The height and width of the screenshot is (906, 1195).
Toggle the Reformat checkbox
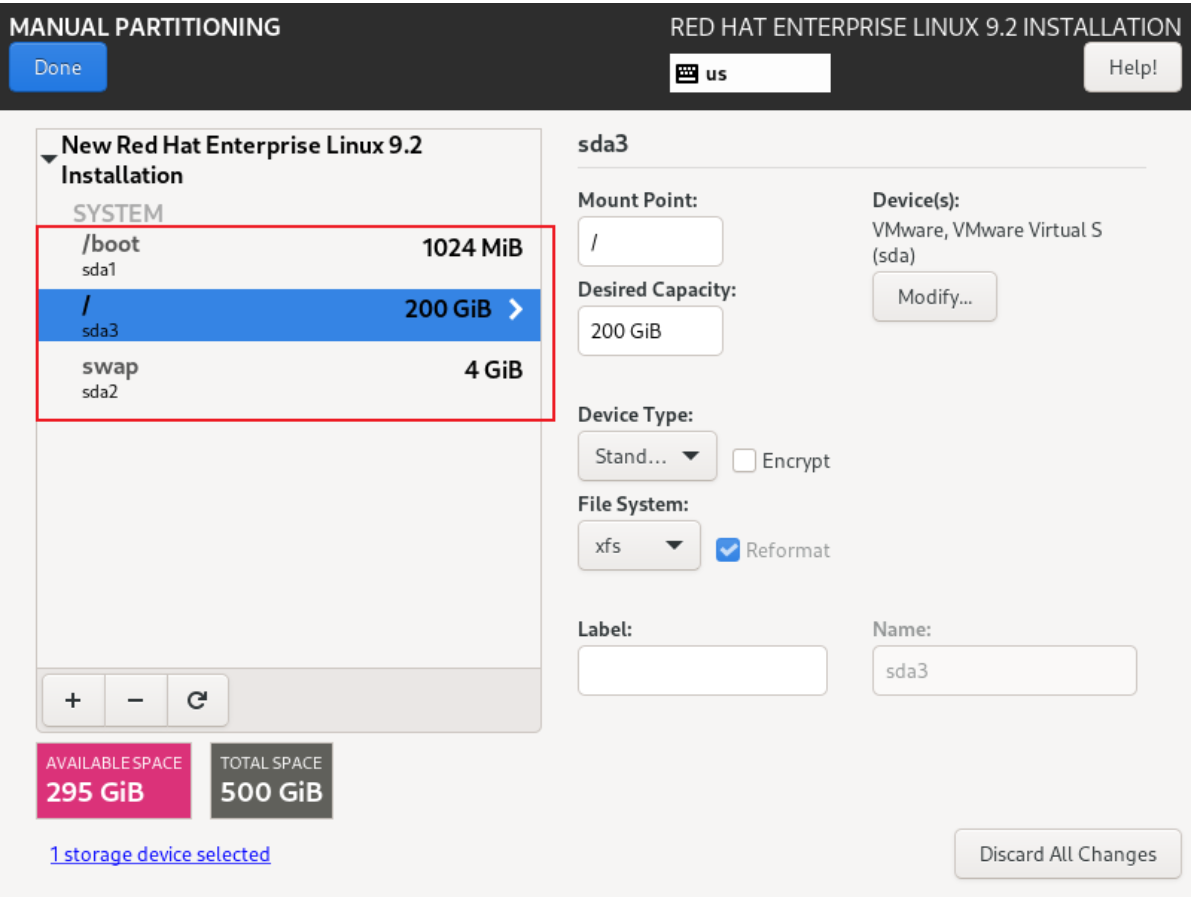coord(728,551)
